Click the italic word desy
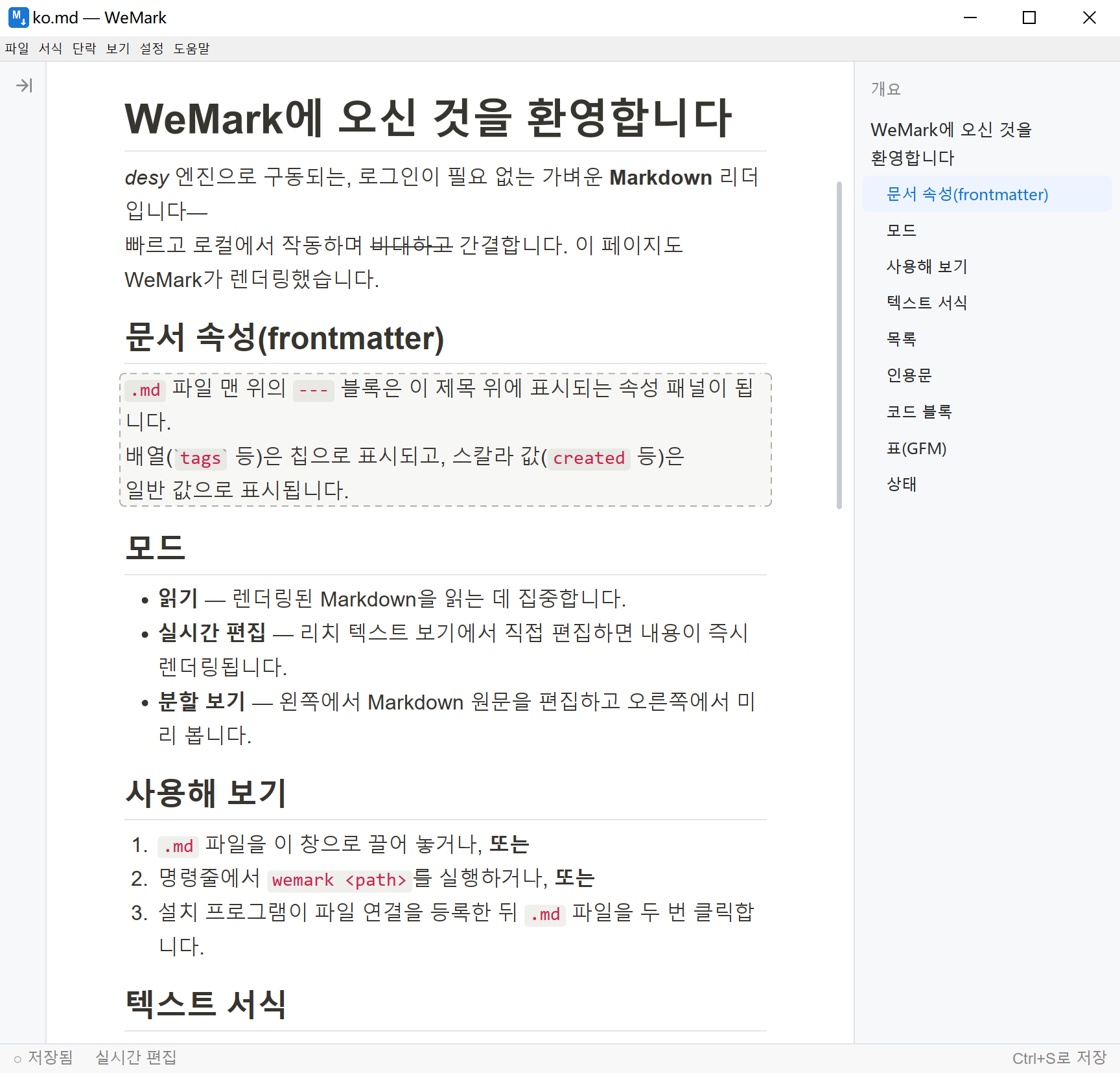This screenshot has width=1120, height=1073. [147, 178]
